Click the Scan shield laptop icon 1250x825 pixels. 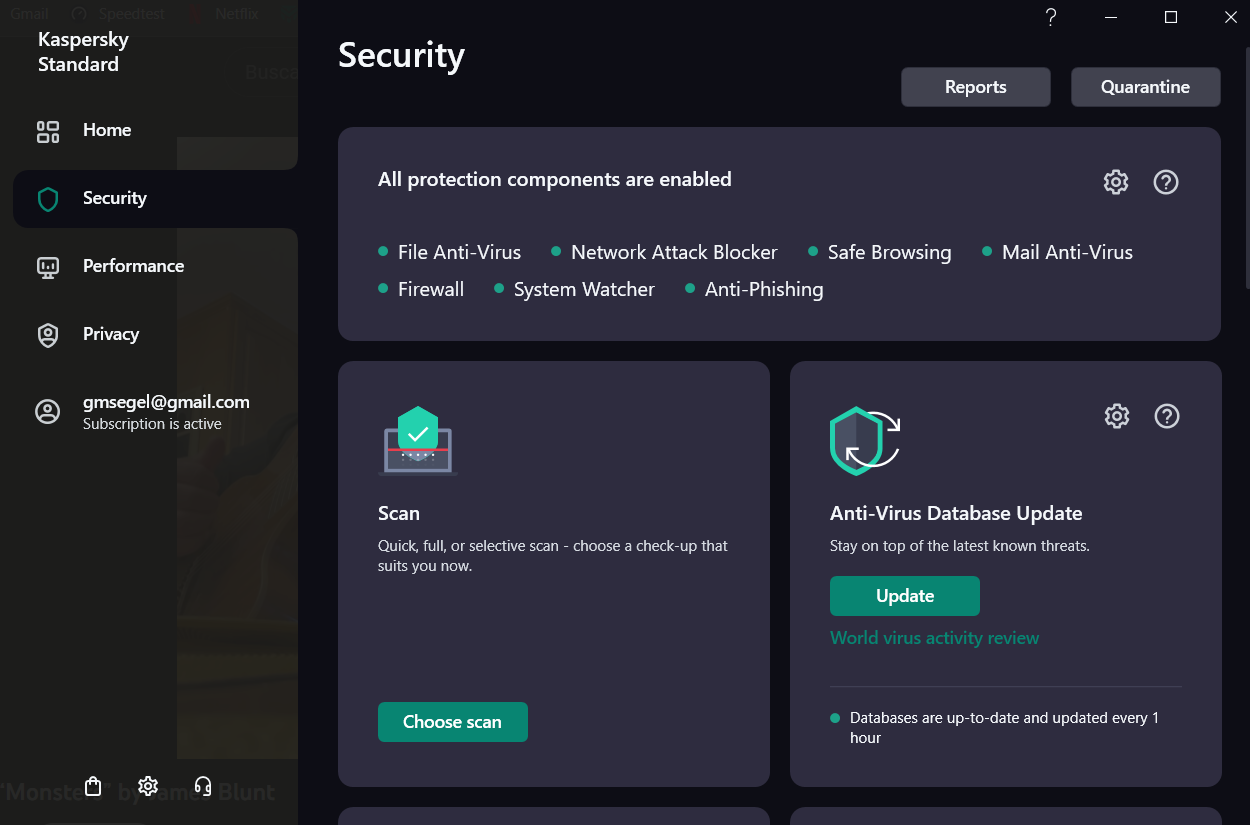(418, 440)
